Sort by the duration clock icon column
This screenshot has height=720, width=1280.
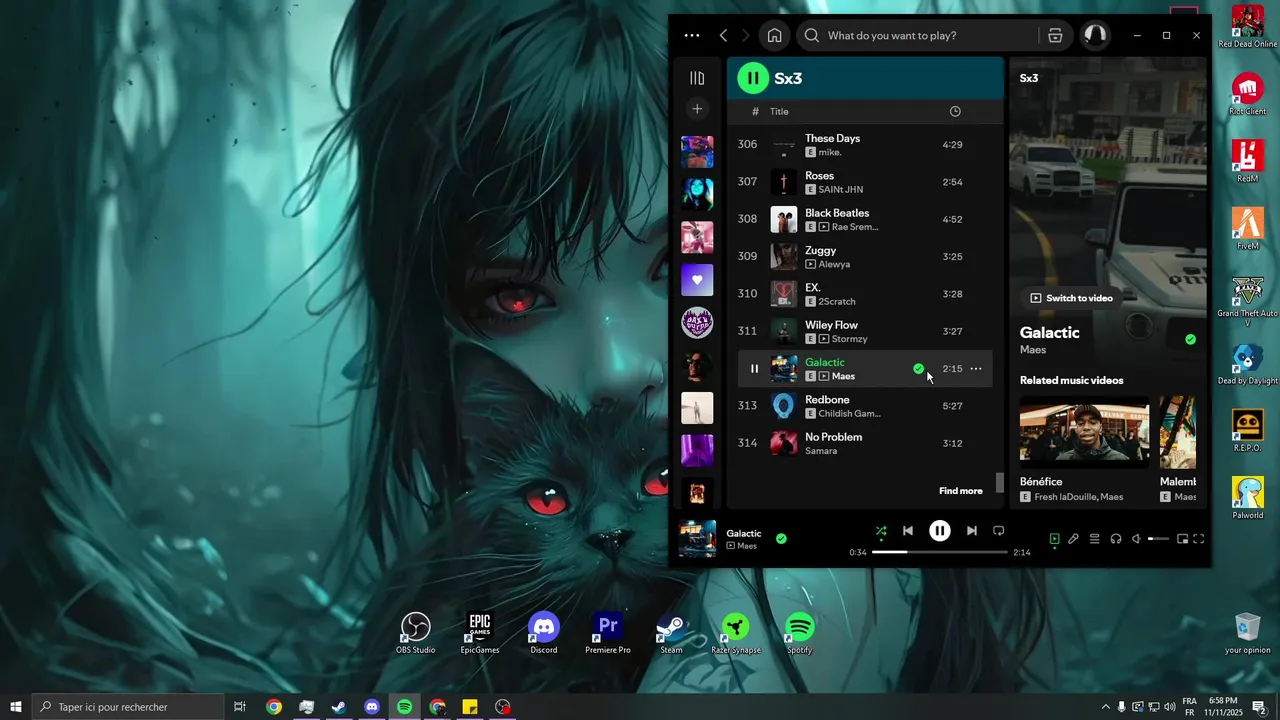click(955, 111)
